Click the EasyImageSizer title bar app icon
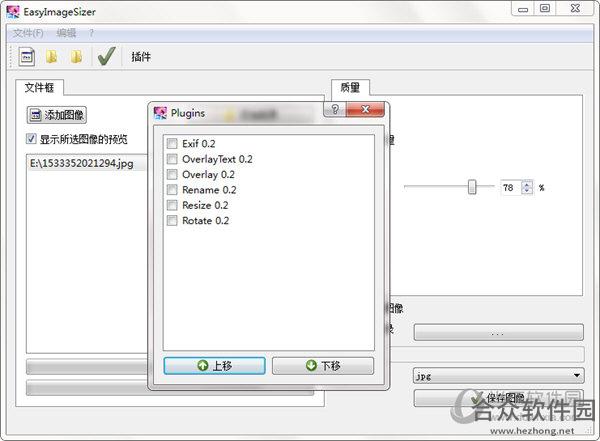Image resolution: width=600 pixels, height=441 pixels. [x=13, y=12]
